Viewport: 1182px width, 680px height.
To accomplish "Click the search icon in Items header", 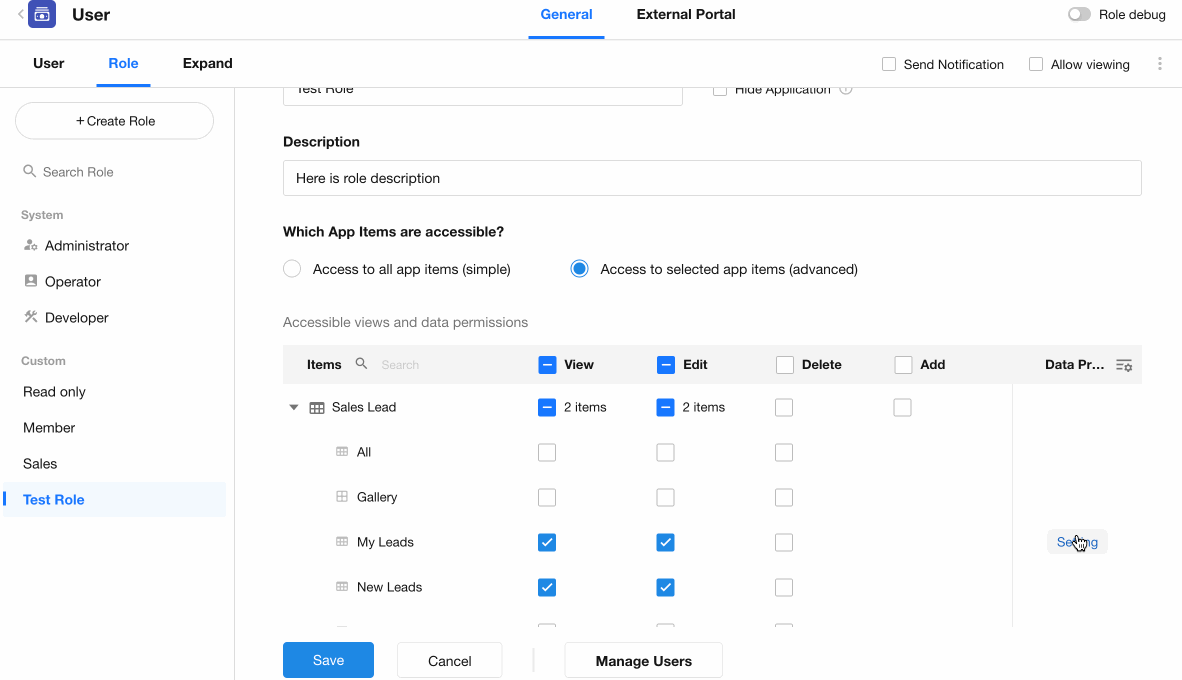I will (362, 364).
